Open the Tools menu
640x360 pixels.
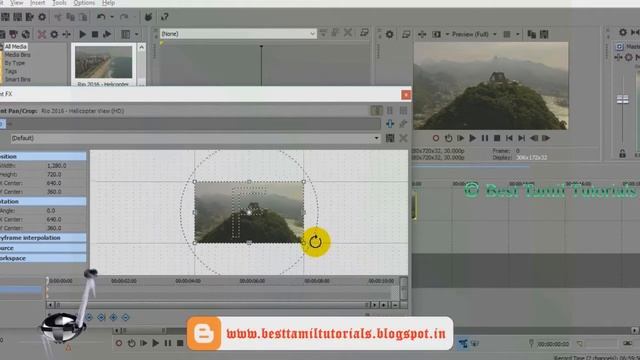coord(59,3)
